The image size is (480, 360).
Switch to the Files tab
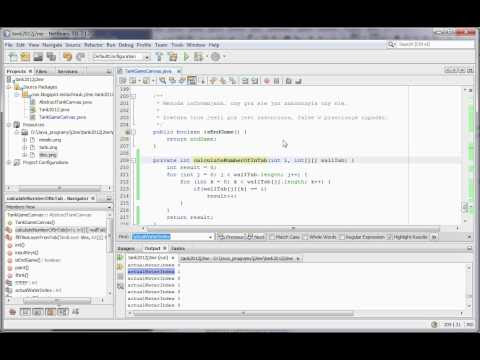pyautogui.click(x=41, y=71)
